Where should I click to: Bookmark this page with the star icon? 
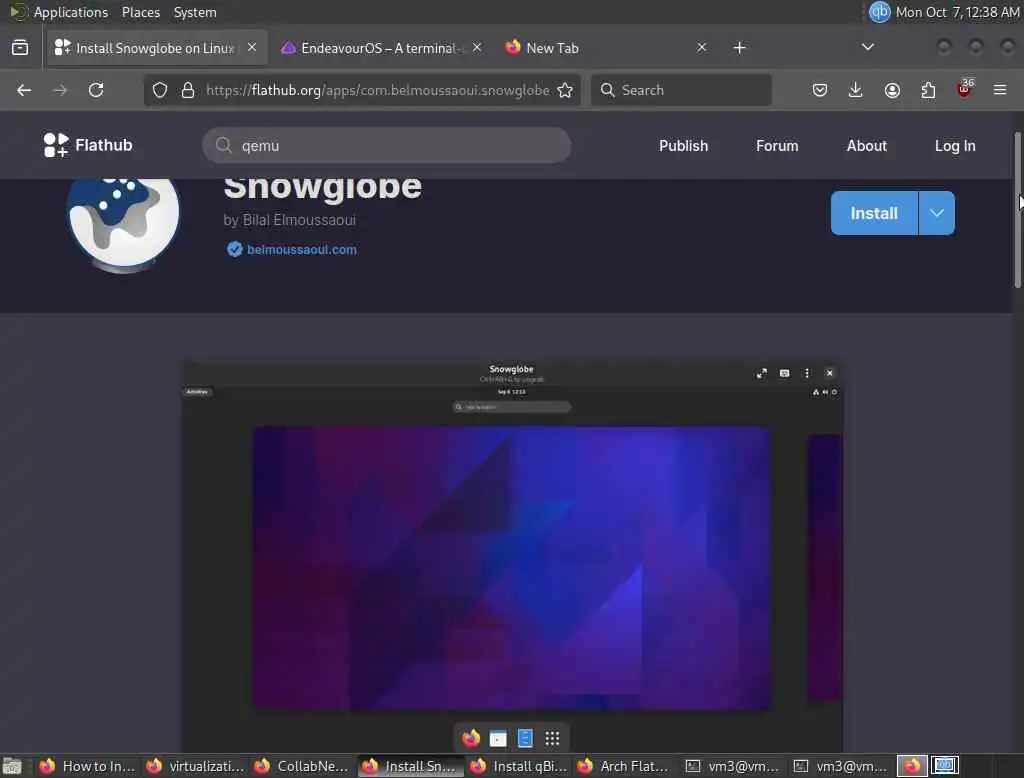566,90
